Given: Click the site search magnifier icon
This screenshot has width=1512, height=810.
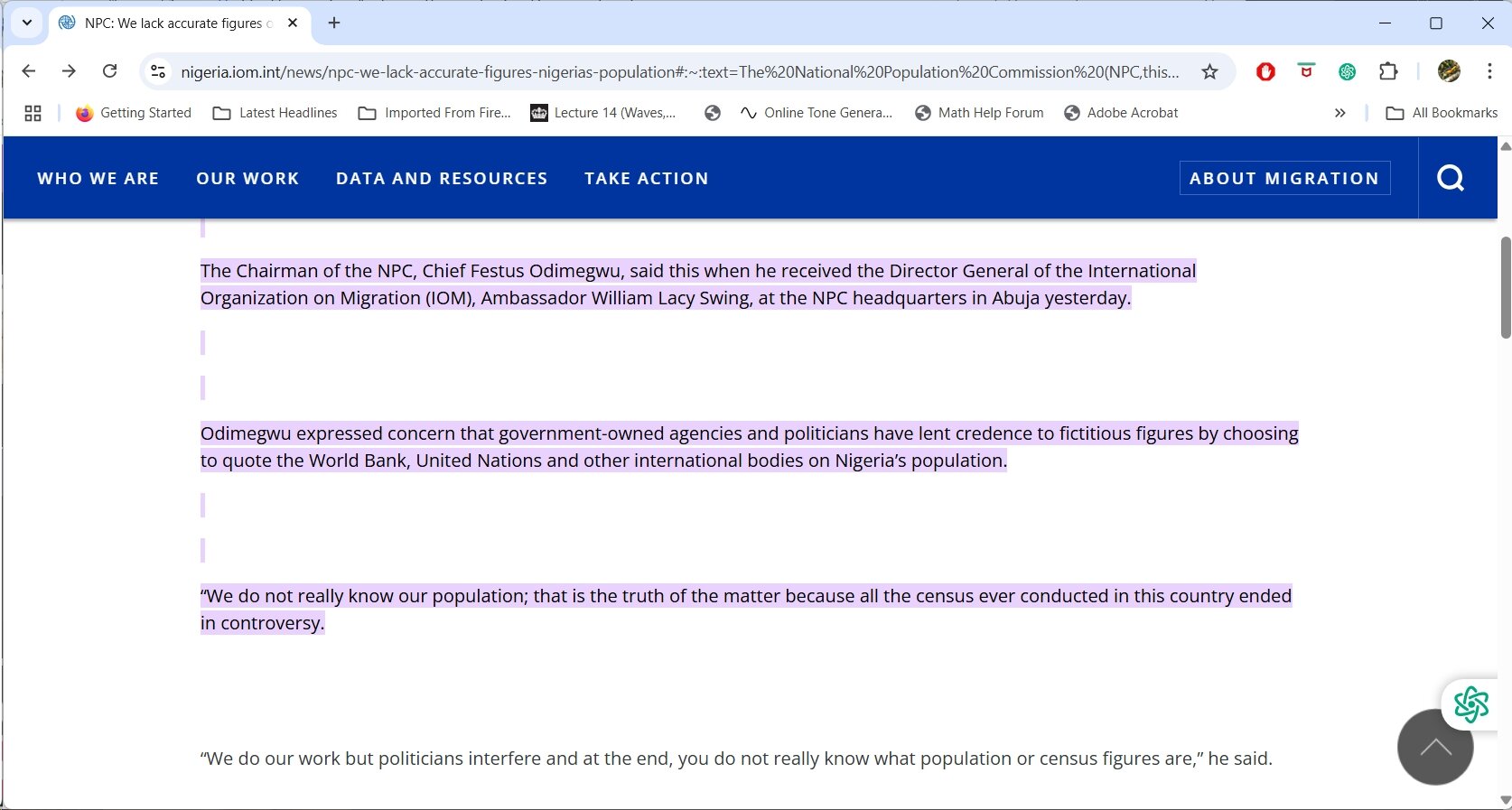Looking at the screenshot, I should [x=1450, y=178].
